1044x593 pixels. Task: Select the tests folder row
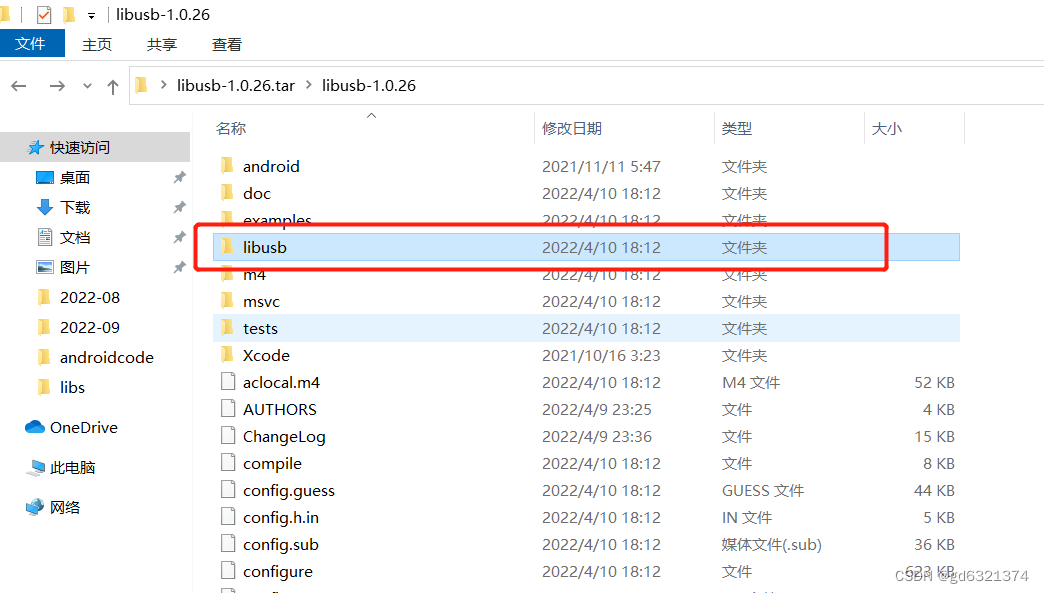point(261,328)
